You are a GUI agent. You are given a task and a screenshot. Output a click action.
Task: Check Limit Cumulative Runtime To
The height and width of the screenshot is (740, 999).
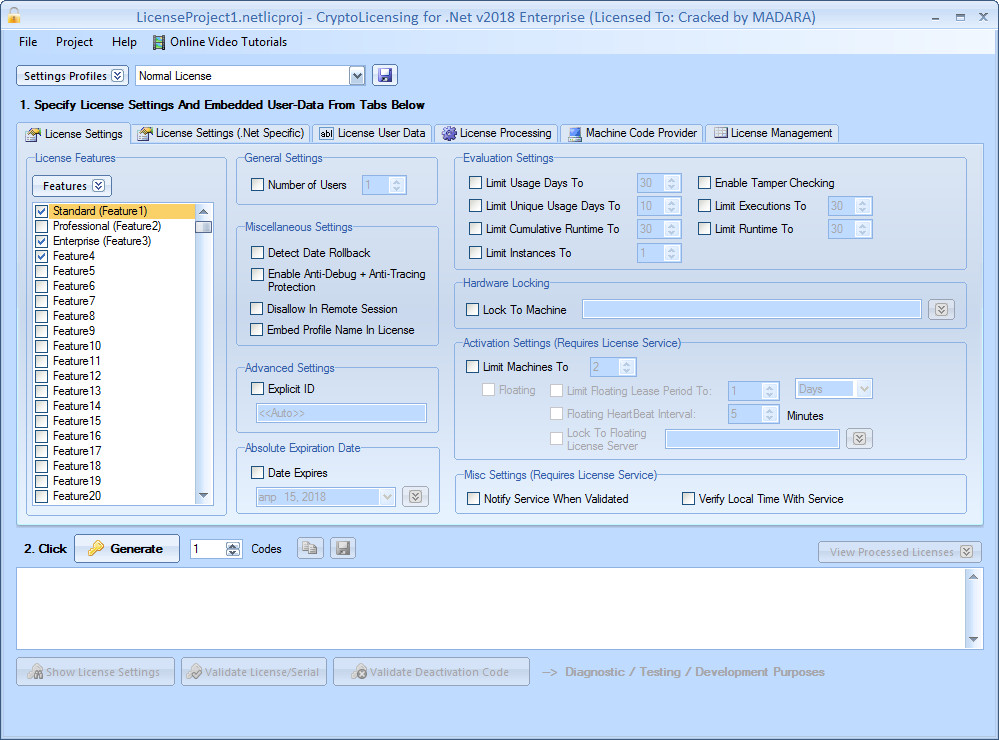[x=475, y=229]
